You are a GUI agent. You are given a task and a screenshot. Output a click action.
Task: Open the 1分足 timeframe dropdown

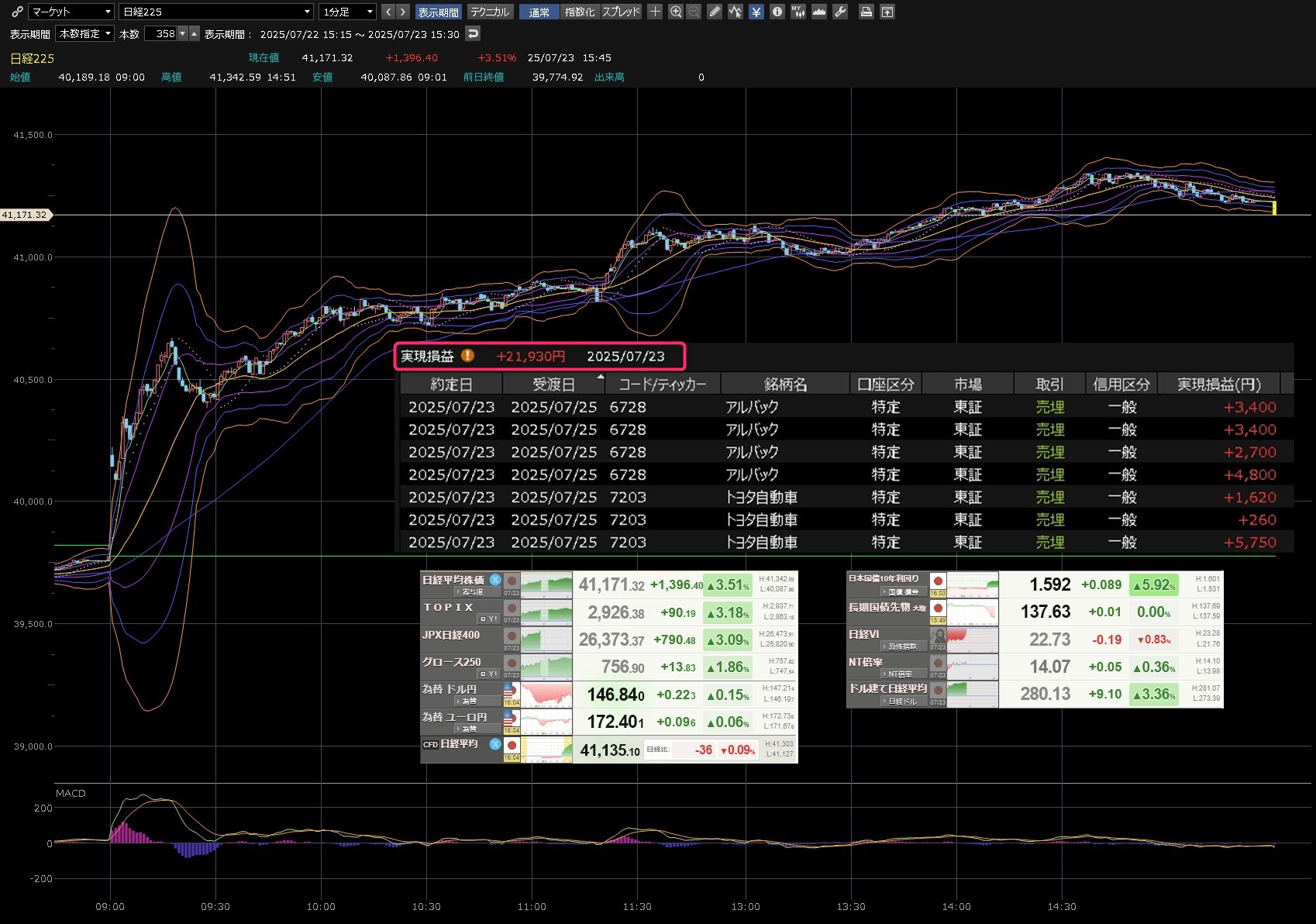coord(347,12)
